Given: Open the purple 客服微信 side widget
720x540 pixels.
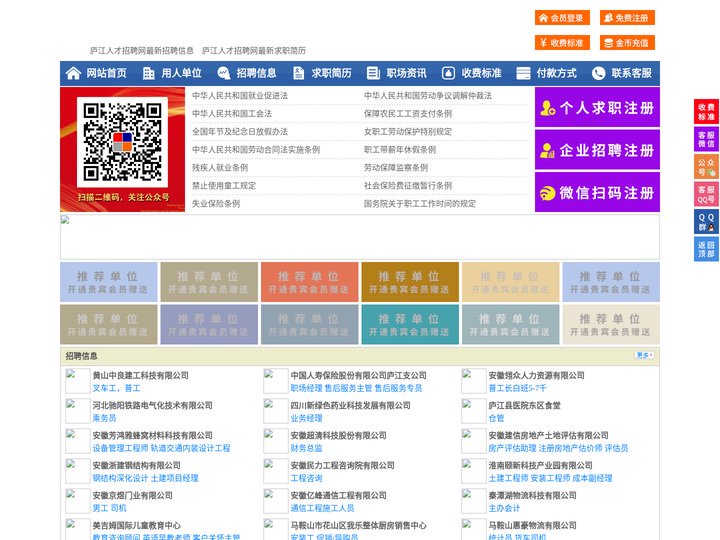Looking at the screenshot, I should [x=706, y=139].
